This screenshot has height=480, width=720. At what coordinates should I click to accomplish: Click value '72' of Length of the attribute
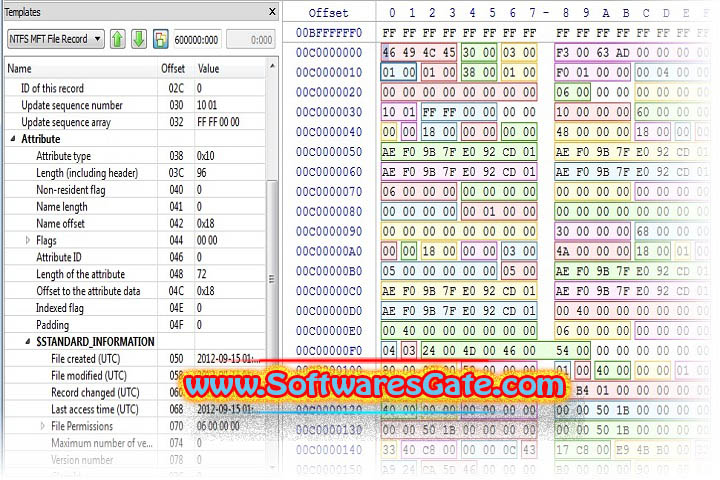(x=202, y=274)
